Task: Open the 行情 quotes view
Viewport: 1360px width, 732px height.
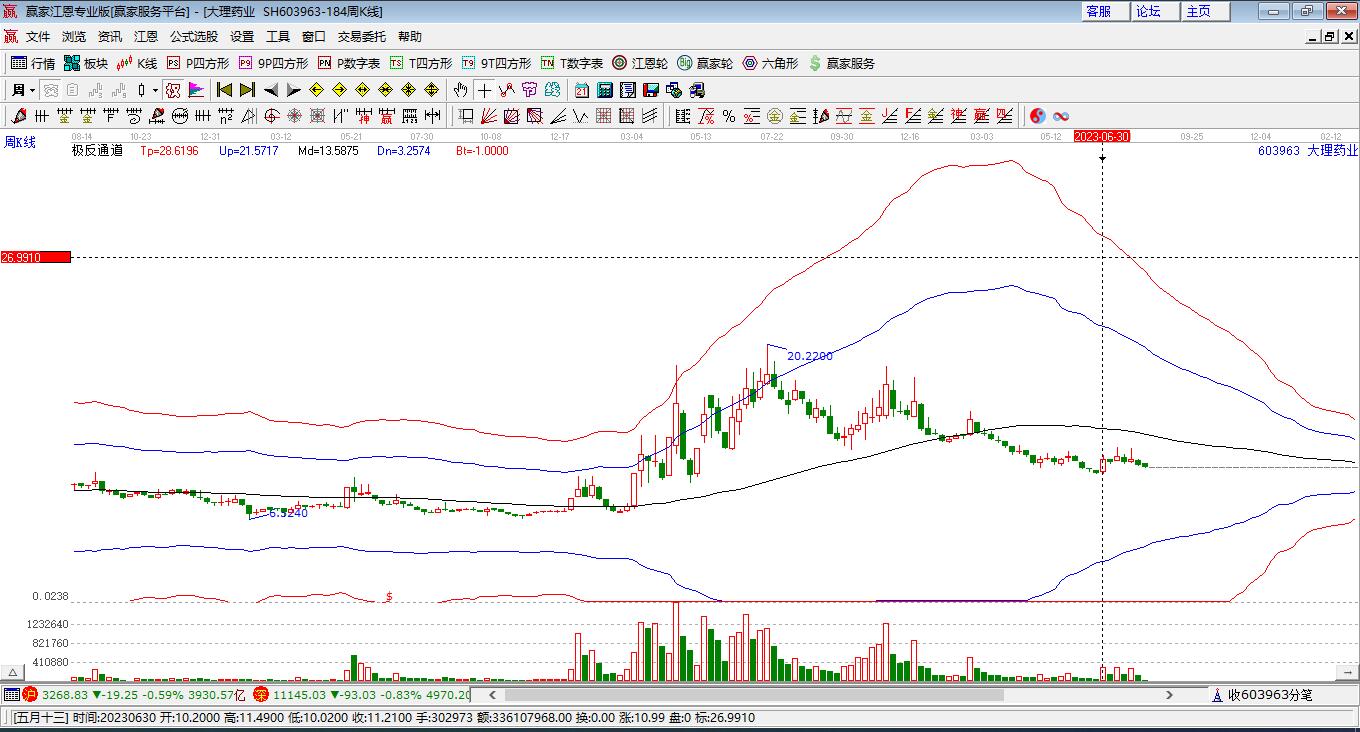Action: (33, 63)
